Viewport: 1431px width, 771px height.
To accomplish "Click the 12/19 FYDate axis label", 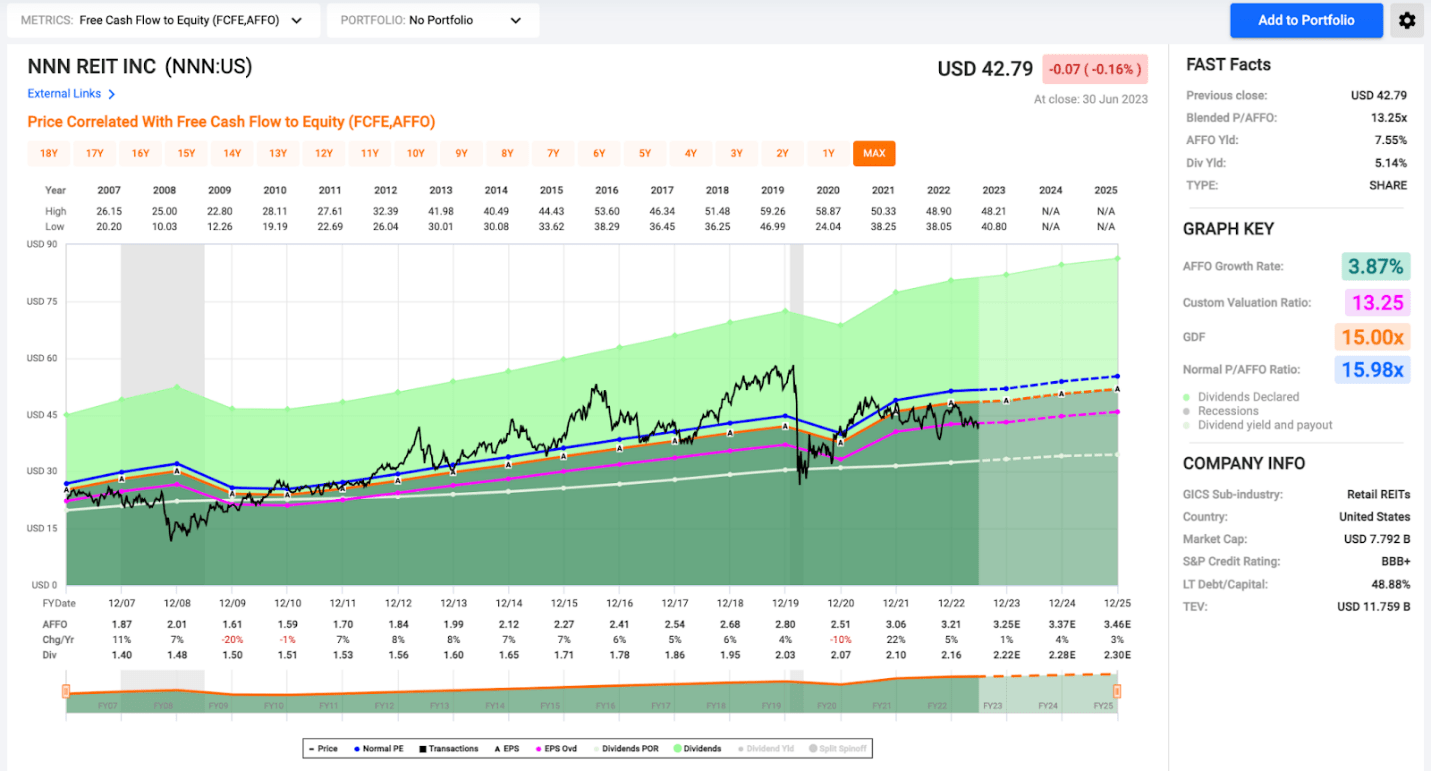I will pyautogui.click(x=784, y=604).
